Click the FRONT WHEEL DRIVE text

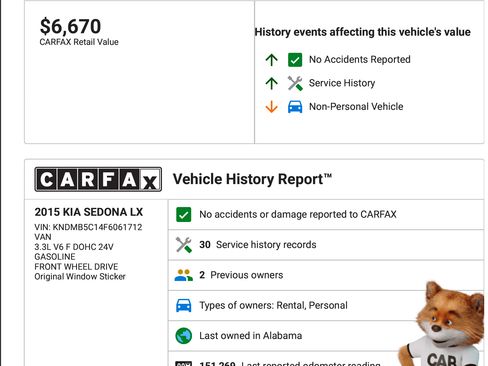pyautogui.click(x=76, y=267)
